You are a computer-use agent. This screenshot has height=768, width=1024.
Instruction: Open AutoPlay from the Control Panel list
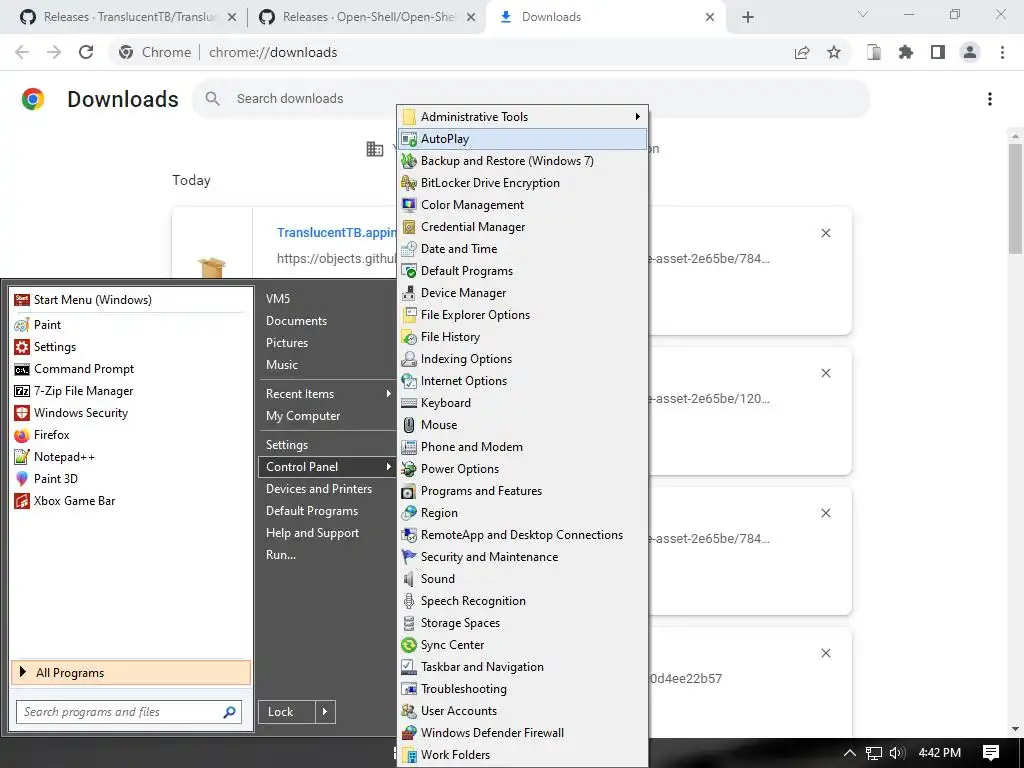click(x=522, y=138)
